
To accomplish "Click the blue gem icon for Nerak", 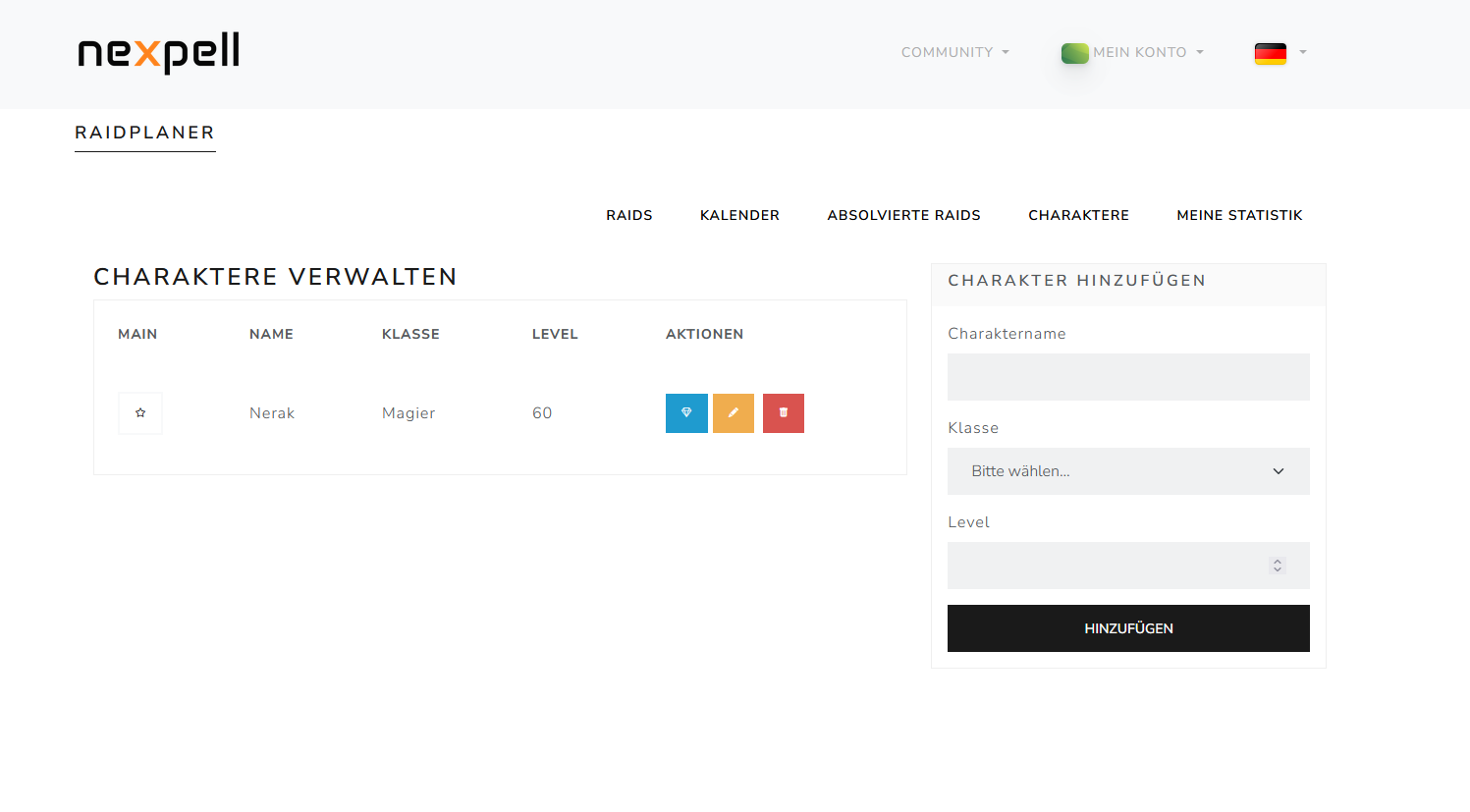I will coord(686,412).
